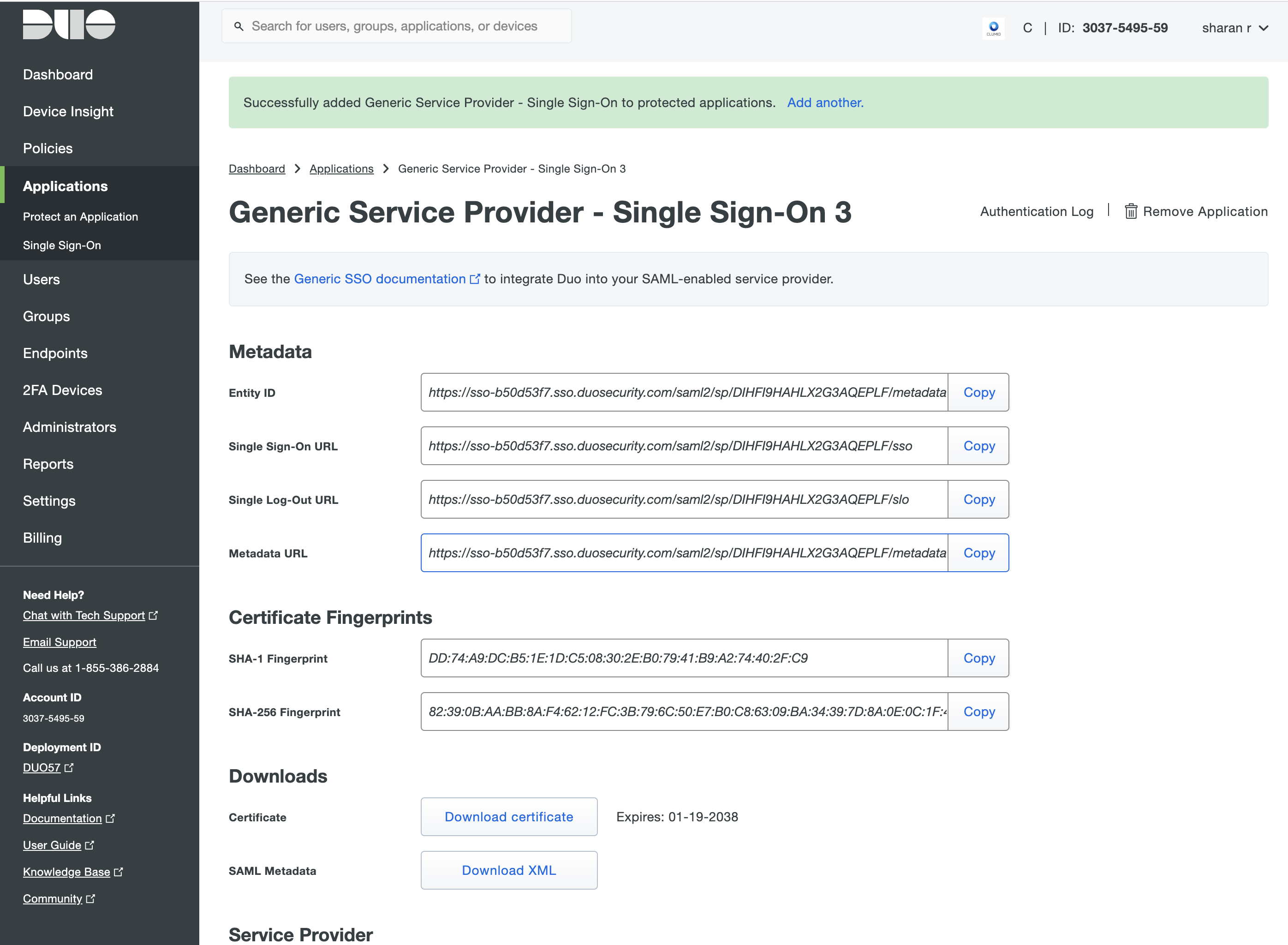Click external link icon beside Generic SSO documentation
Image resolution: width=1288 pixels, height=945 pixels.
(x=475, y=279)
